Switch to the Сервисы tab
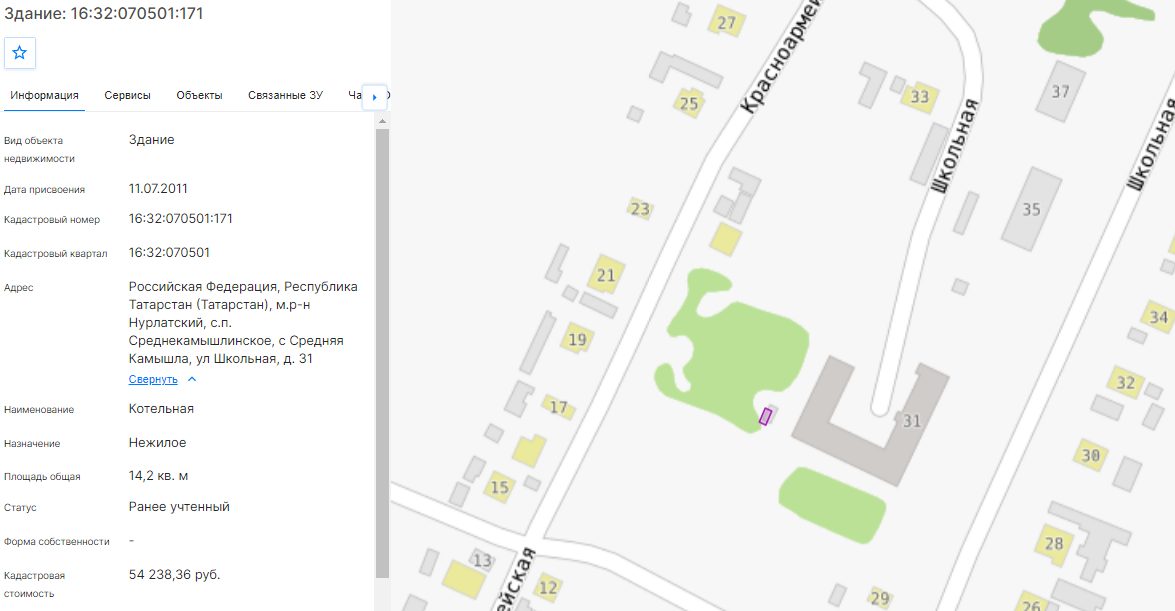 (x=127, y=95)
